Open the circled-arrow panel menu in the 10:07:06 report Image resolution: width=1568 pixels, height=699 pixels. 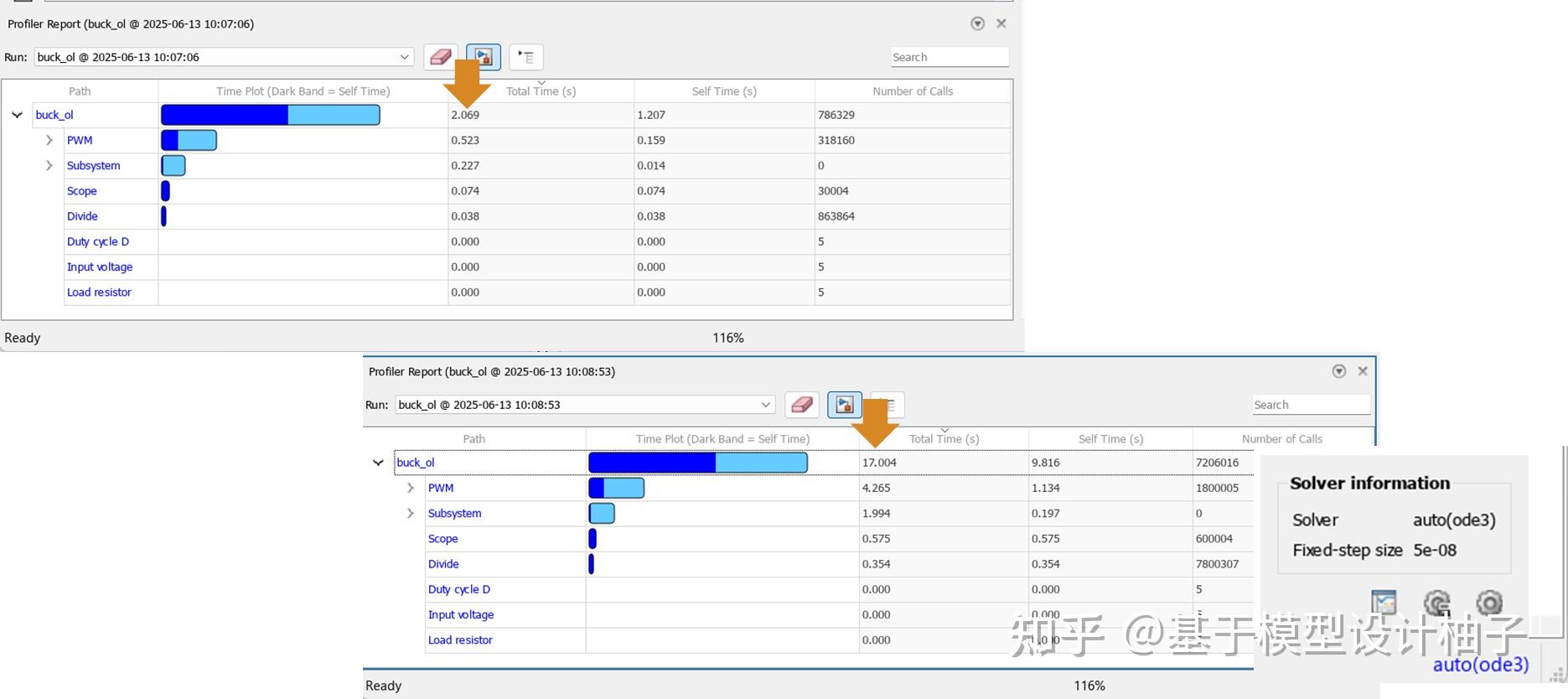(x=977, y=23)
